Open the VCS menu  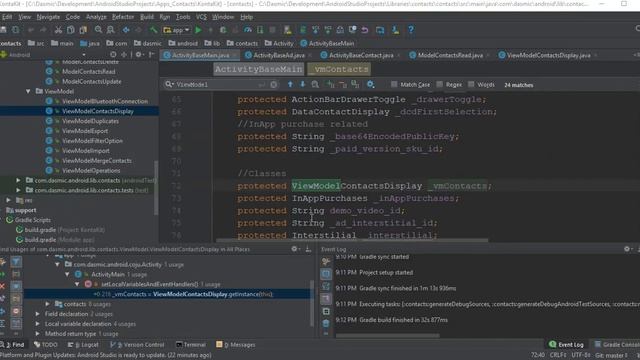[x=201, y=17]
